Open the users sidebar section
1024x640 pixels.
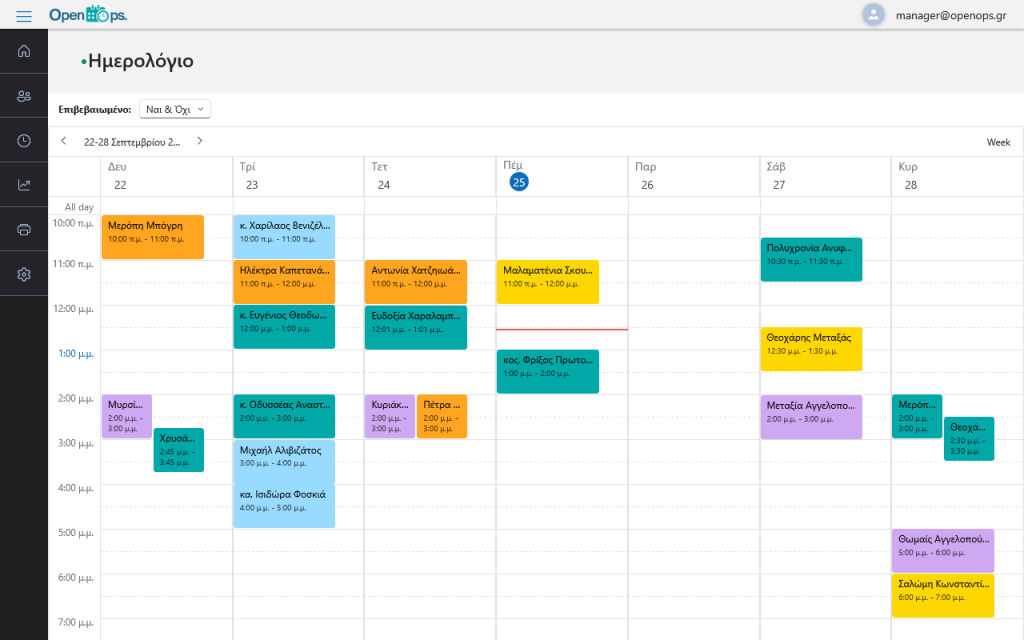[24, 96]
